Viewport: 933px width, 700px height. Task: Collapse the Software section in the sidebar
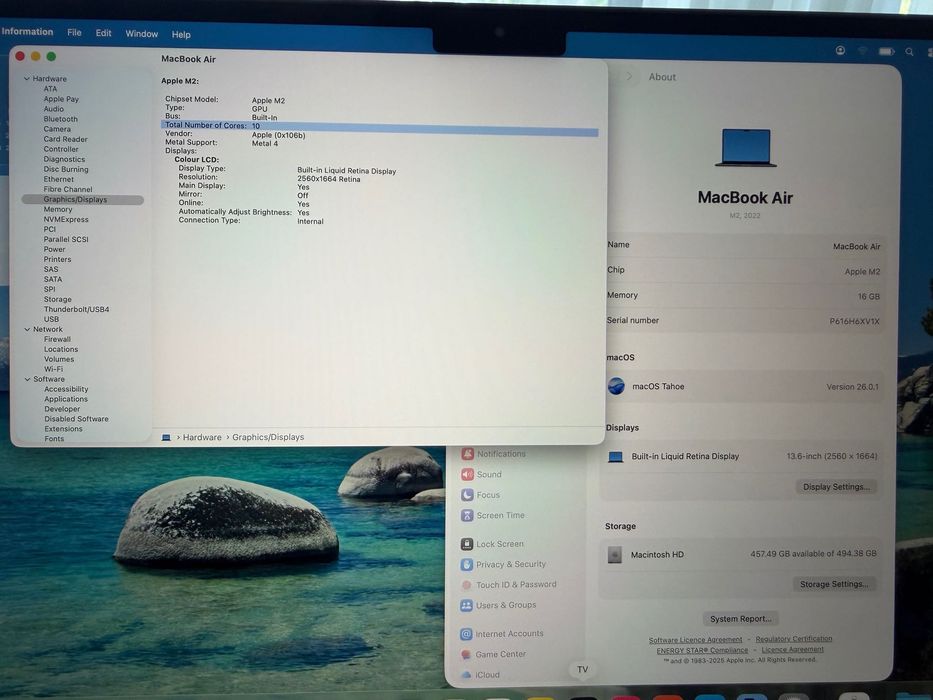coord(27,379)
